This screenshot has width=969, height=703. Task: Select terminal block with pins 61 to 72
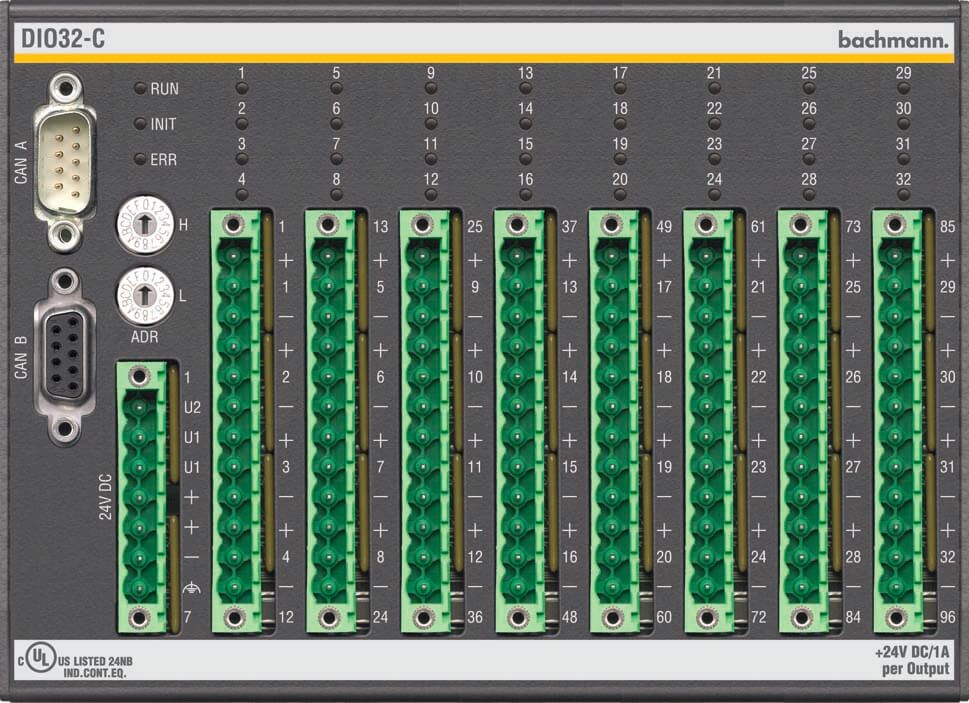(x=709, y=421)
